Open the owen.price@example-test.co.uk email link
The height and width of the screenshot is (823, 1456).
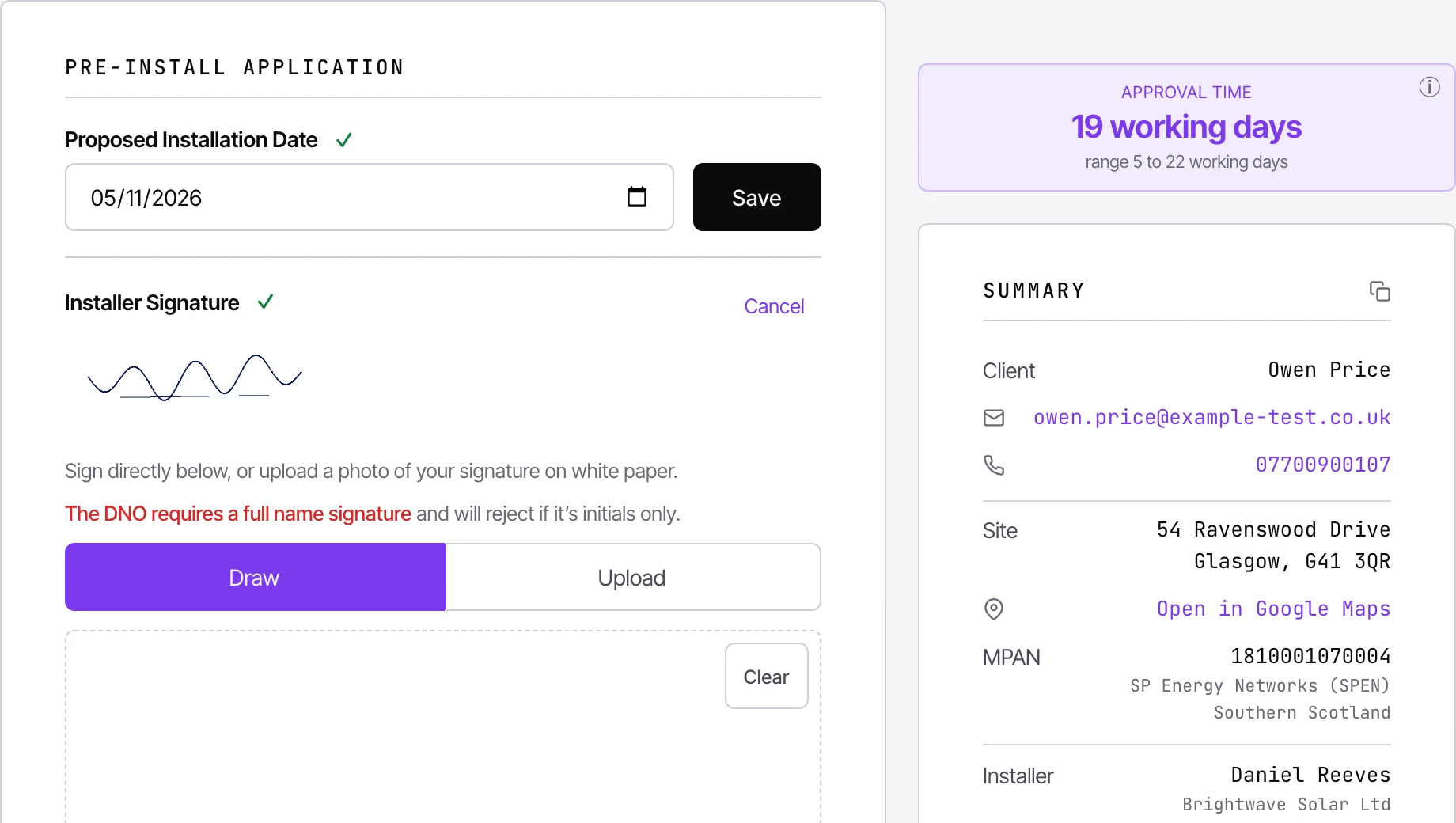pyautogui.click(x=1211, y=418)
